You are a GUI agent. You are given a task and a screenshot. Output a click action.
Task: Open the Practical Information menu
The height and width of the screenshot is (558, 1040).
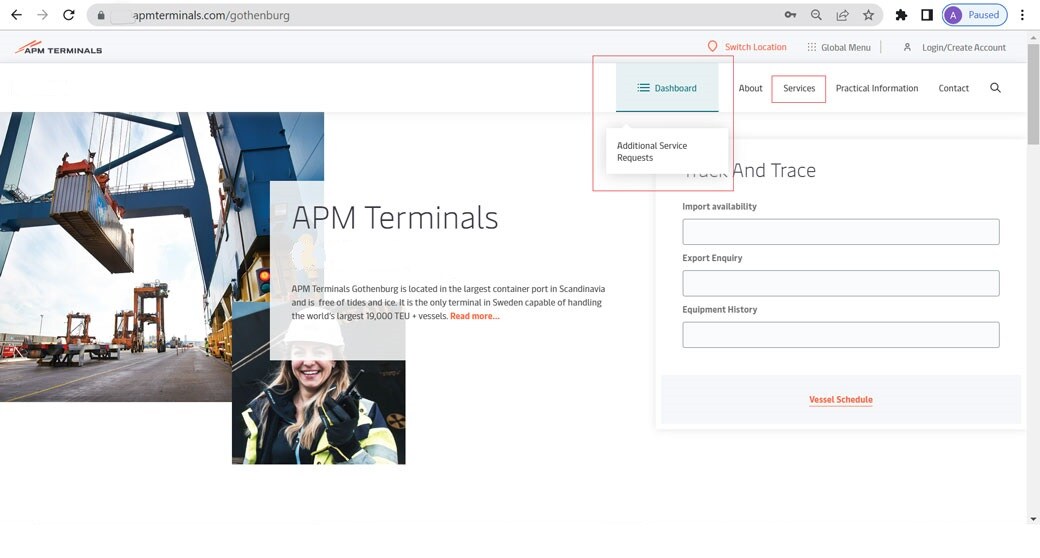pos(877,88)
